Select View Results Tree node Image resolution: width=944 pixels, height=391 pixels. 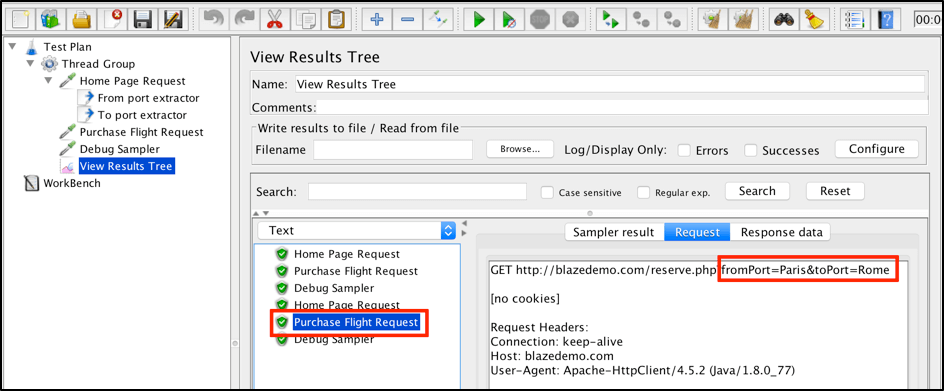pyautogui.click(x=126, y=166)
